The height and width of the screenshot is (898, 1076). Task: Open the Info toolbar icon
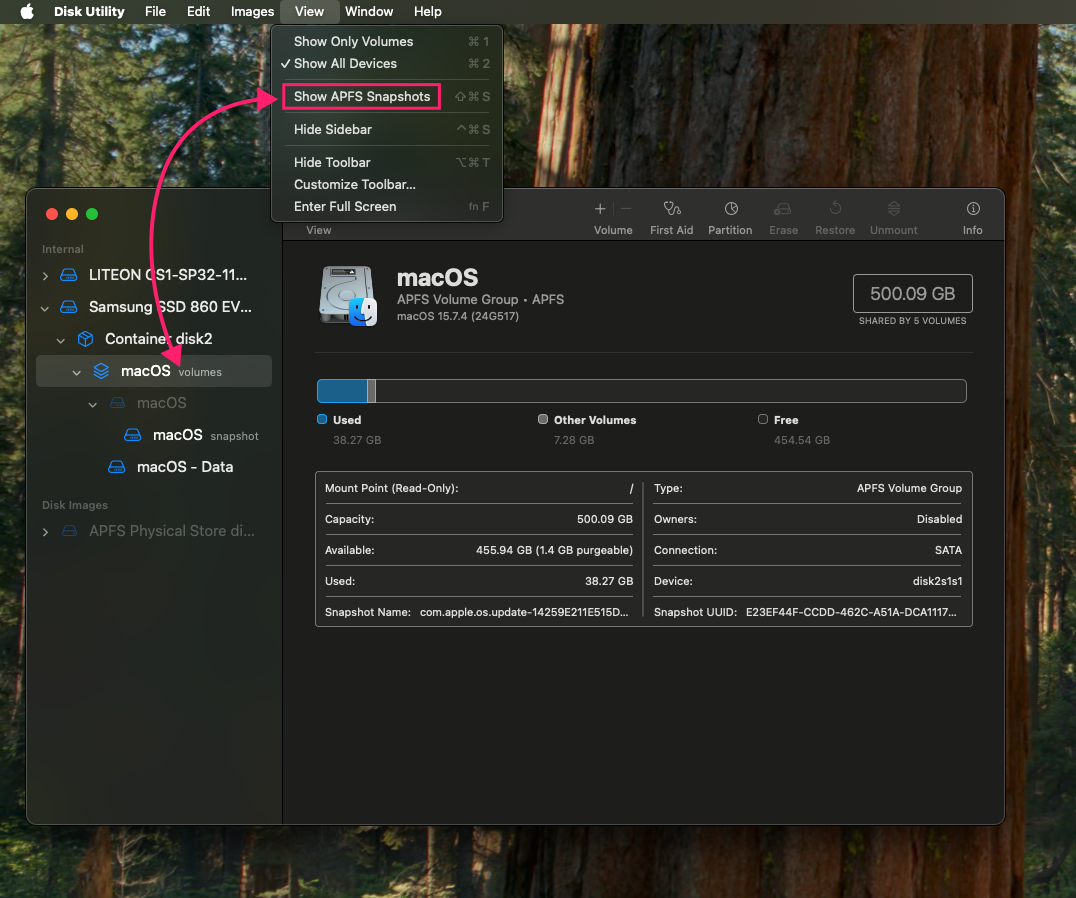973,209
